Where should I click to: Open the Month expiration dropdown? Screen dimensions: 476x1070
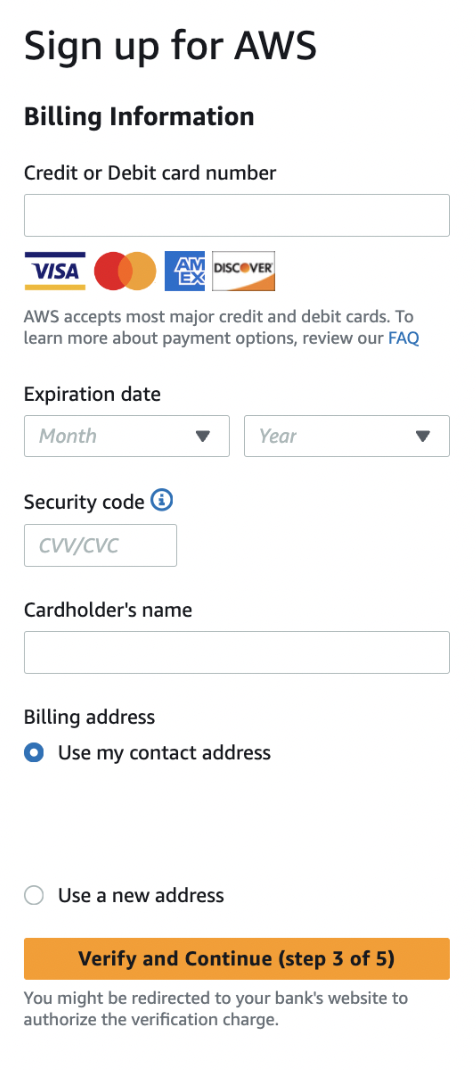[127, 436]
